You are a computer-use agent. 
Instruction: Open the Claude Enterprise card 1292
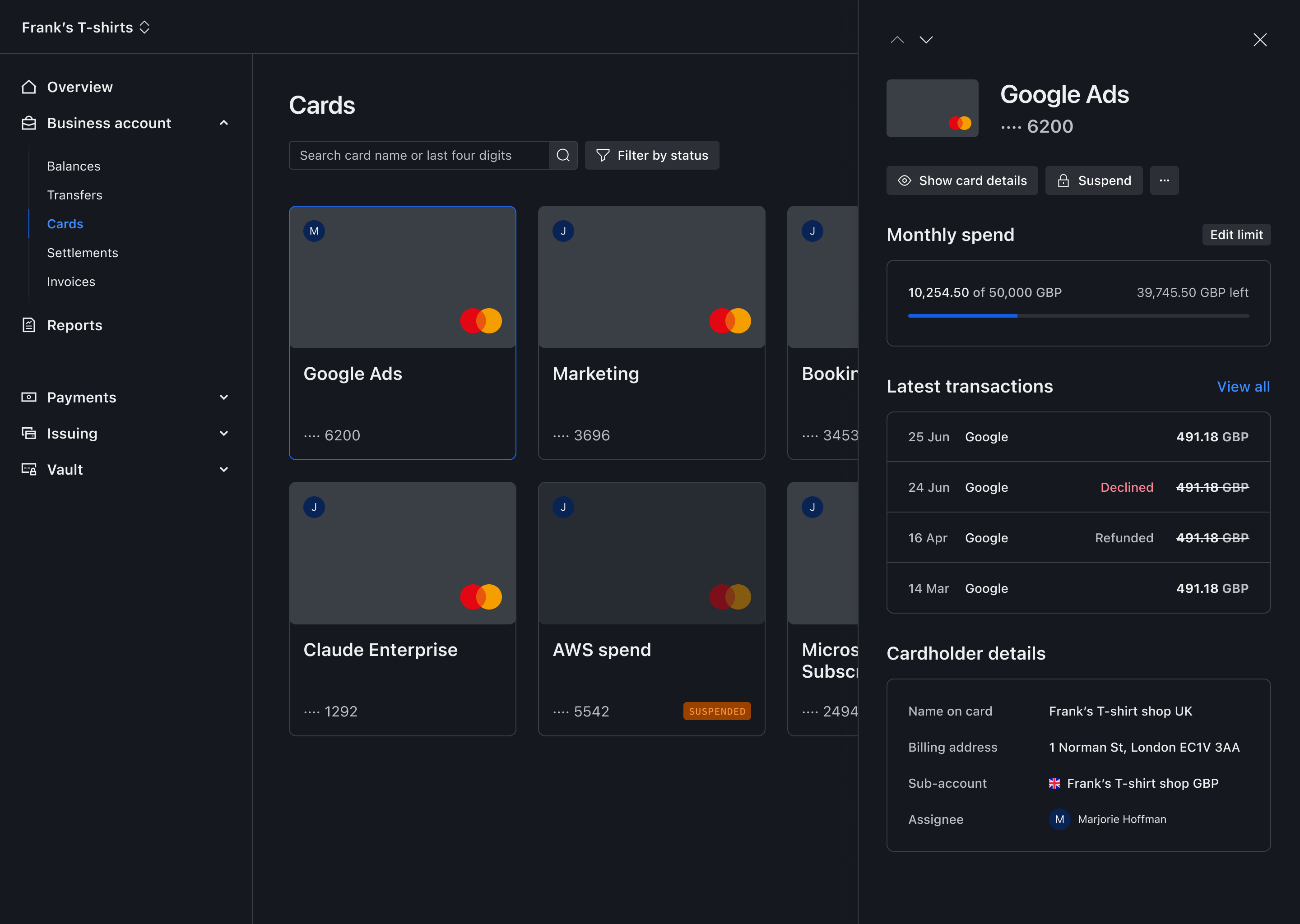click(402, 609)
